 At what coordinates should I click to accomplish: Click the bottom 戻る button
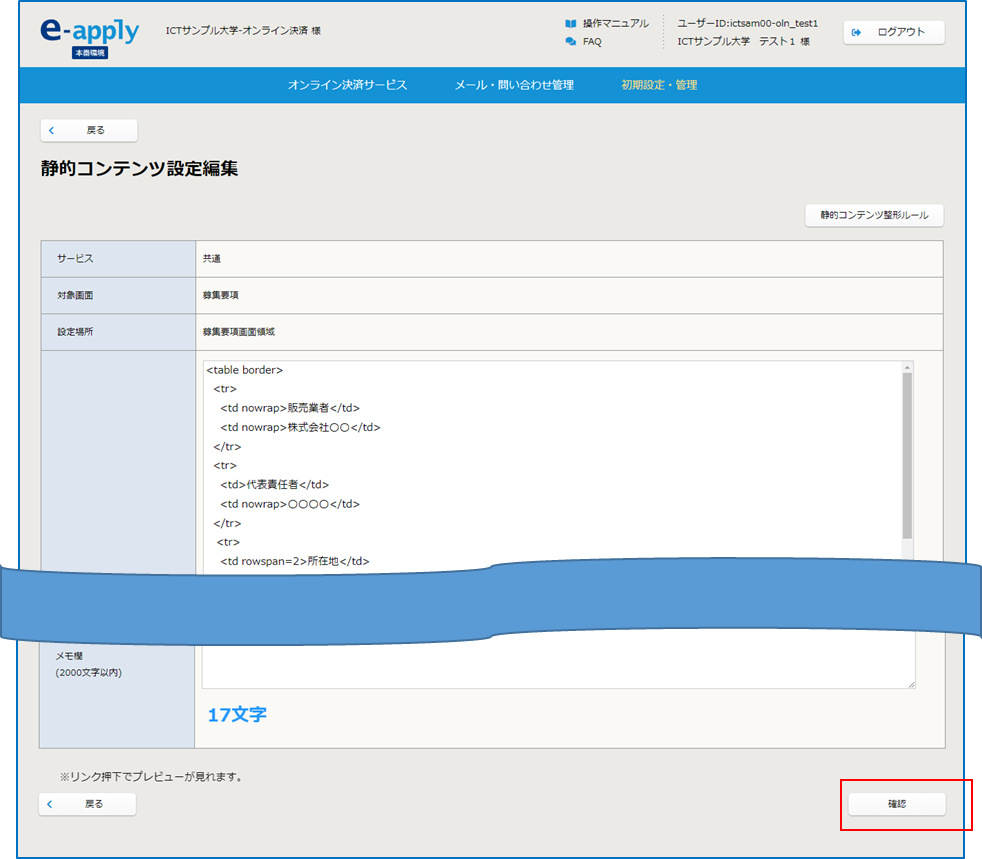tap(88, 804)
